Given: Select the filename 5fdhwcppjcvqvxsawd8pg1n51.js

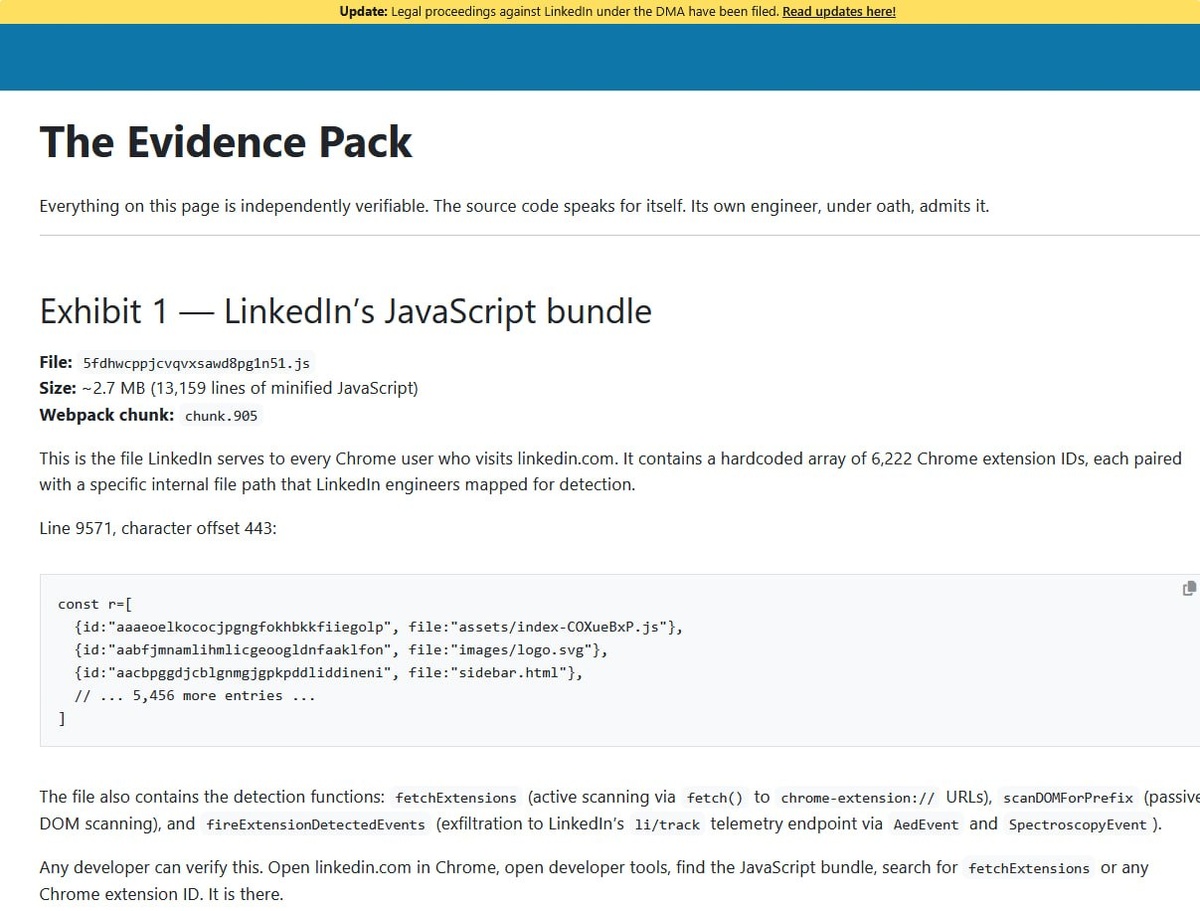Looking at the screenshot, I should point(196,363).
